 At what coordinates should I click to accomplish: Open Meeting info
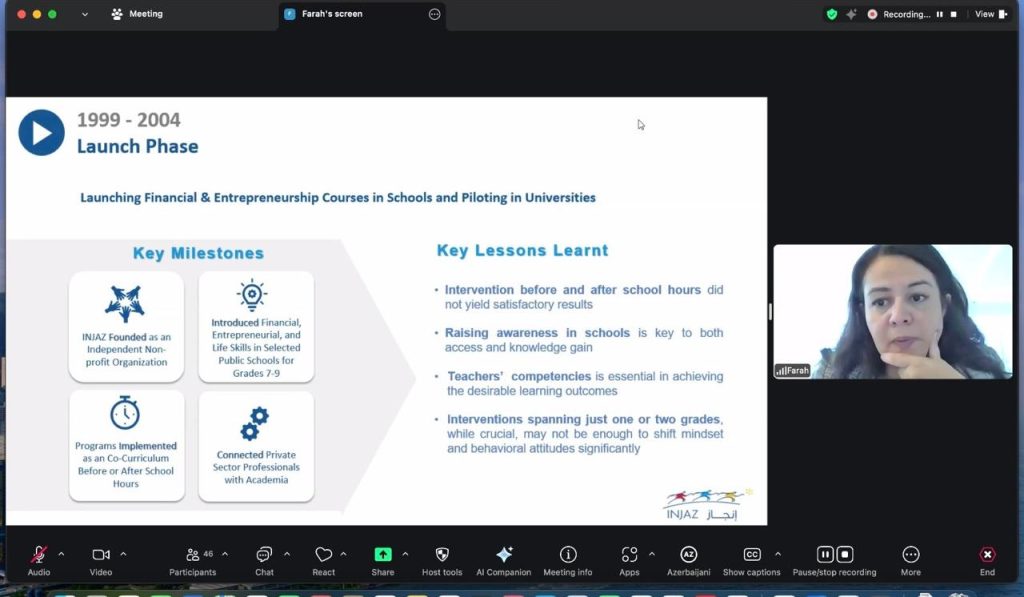tap(568, 555)
